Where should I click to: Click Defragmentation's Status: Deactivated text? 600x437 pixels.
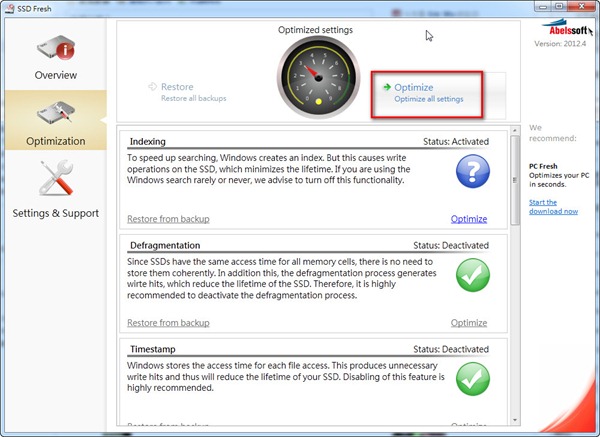tap(451, 245)
